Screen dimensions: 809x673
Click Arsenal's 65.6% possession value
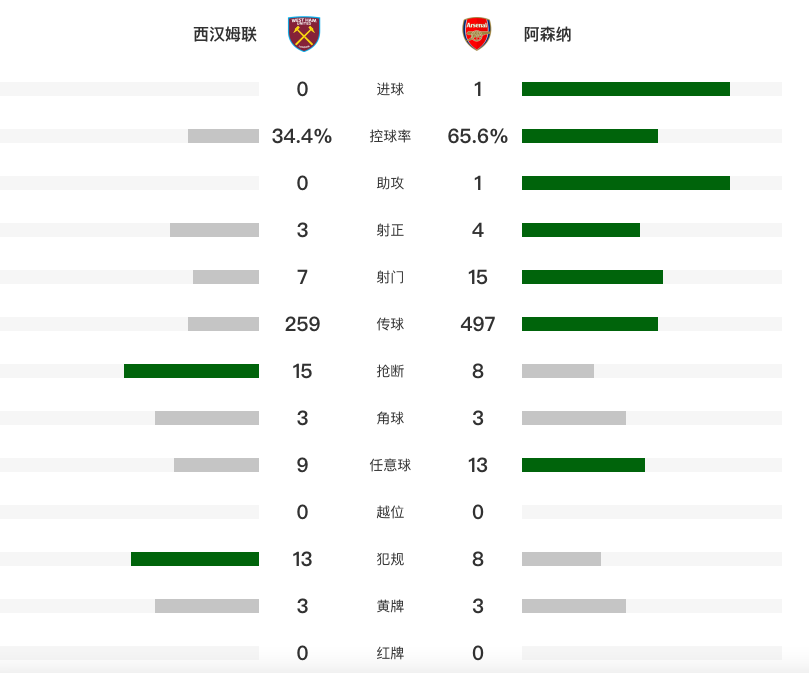click(478, 136)
